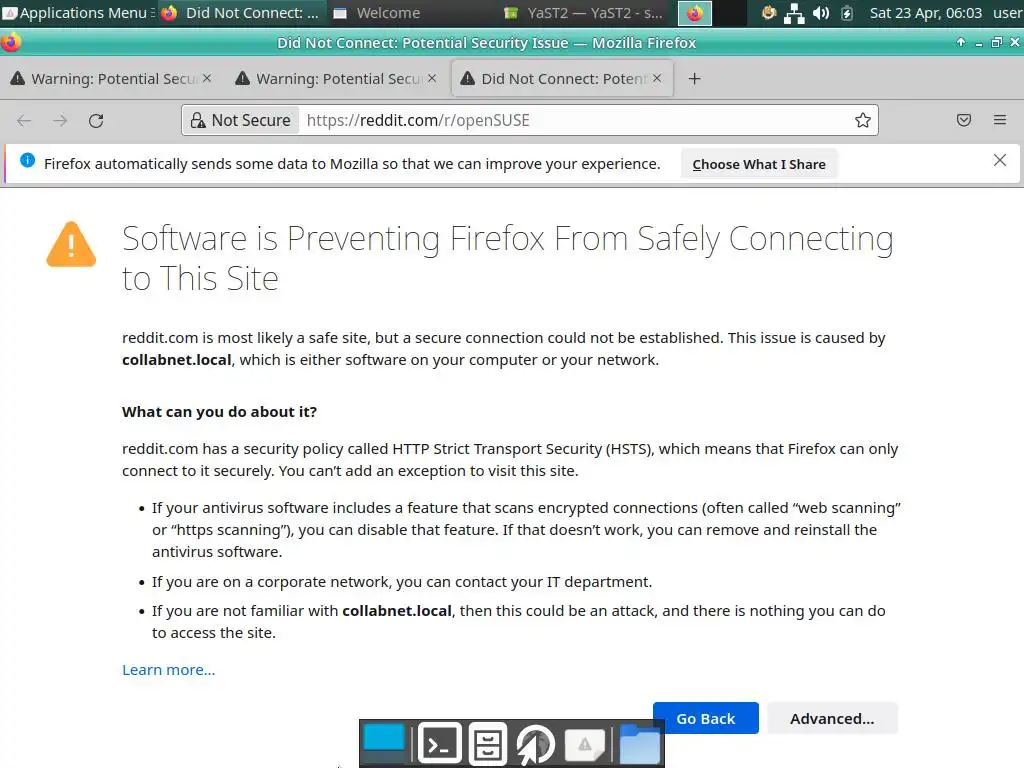The width and height of the screenshot is (1024, 768).
Task: Focus the reddit.com URL address field
Action: tap(570, 121)
